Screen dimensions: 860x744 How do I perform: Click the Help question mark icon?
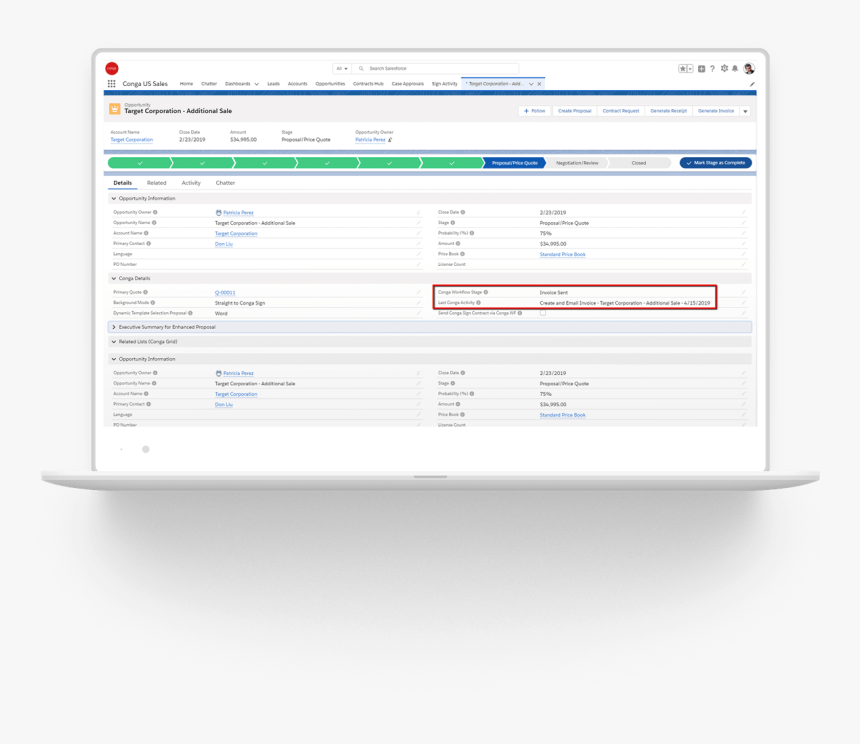[x=713, y=69]
